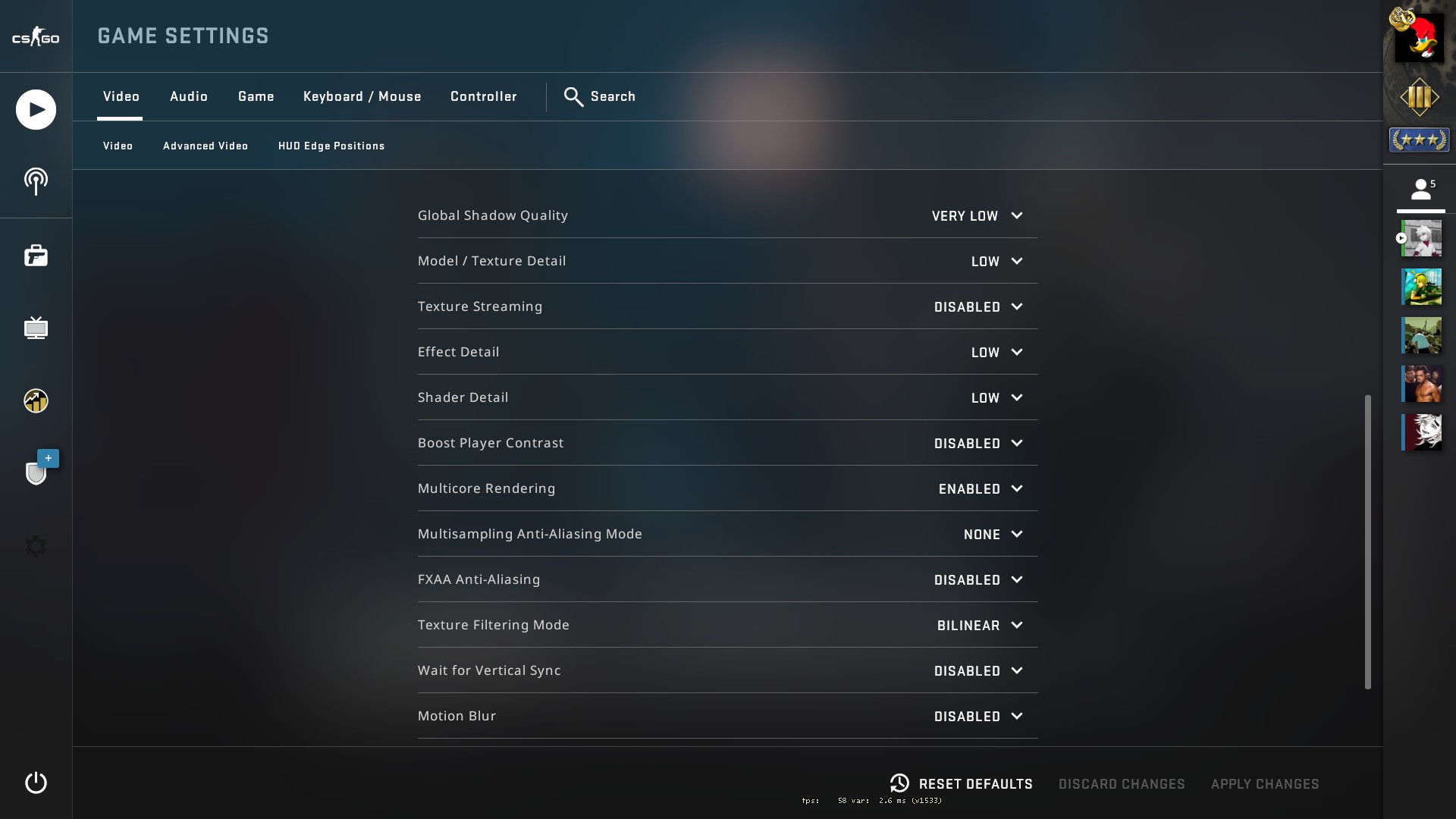Click the Search magnifier icon
The height and width of the screenshot is (819, 1456).
pos(573,97)
